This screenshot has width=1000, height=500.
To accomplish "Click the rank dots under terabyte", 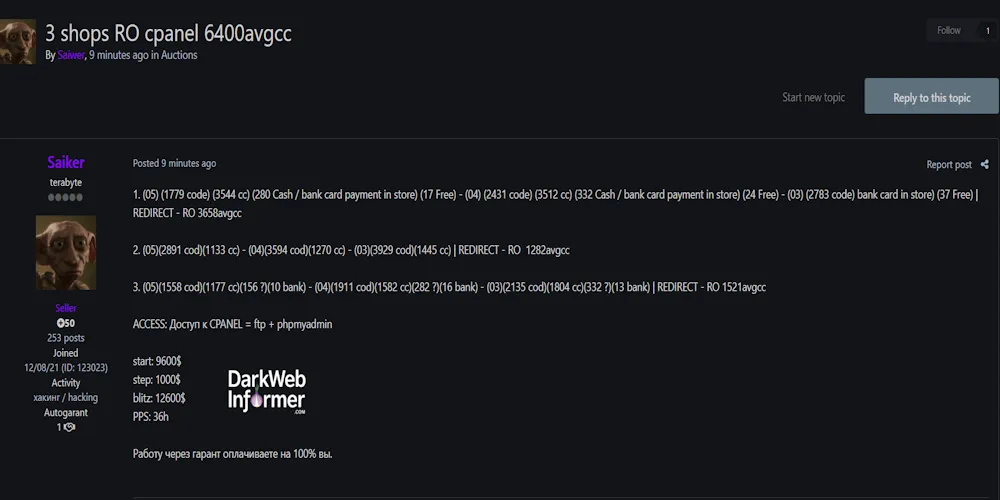I will pos(66,197).
